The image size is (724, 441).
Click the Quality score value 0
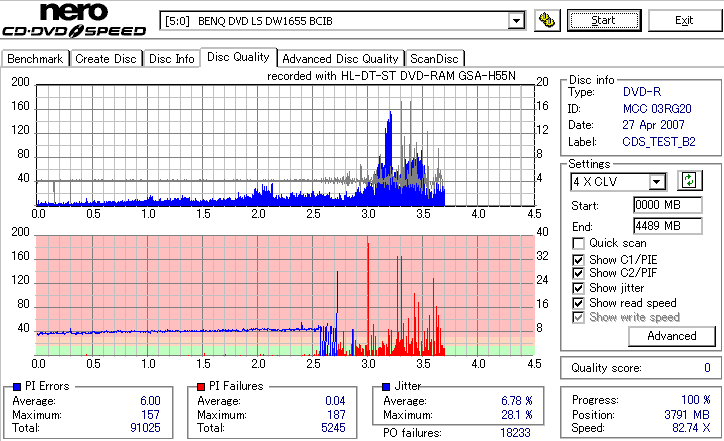(x=707, y=368)
